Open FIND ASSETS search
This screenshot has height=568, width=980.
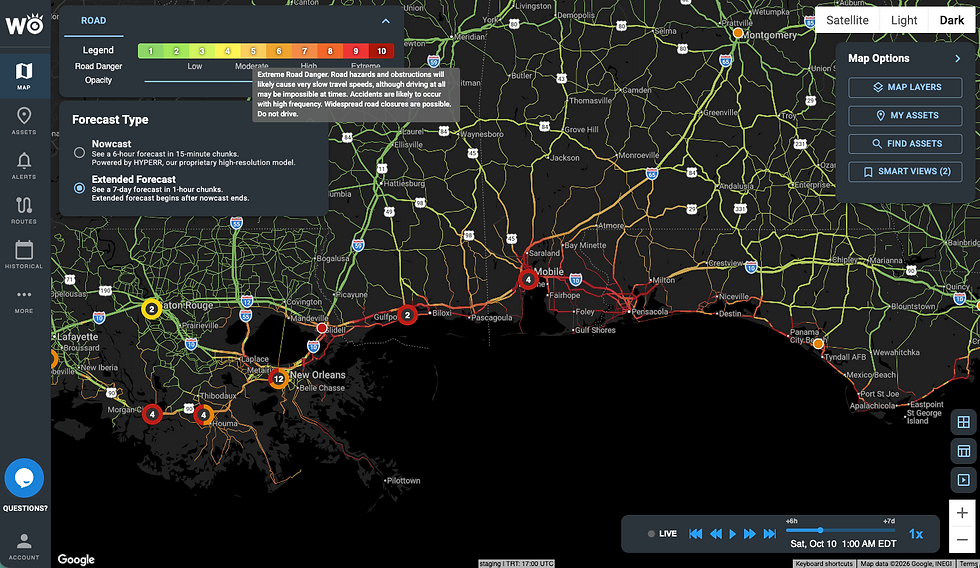tap(905, 144)
